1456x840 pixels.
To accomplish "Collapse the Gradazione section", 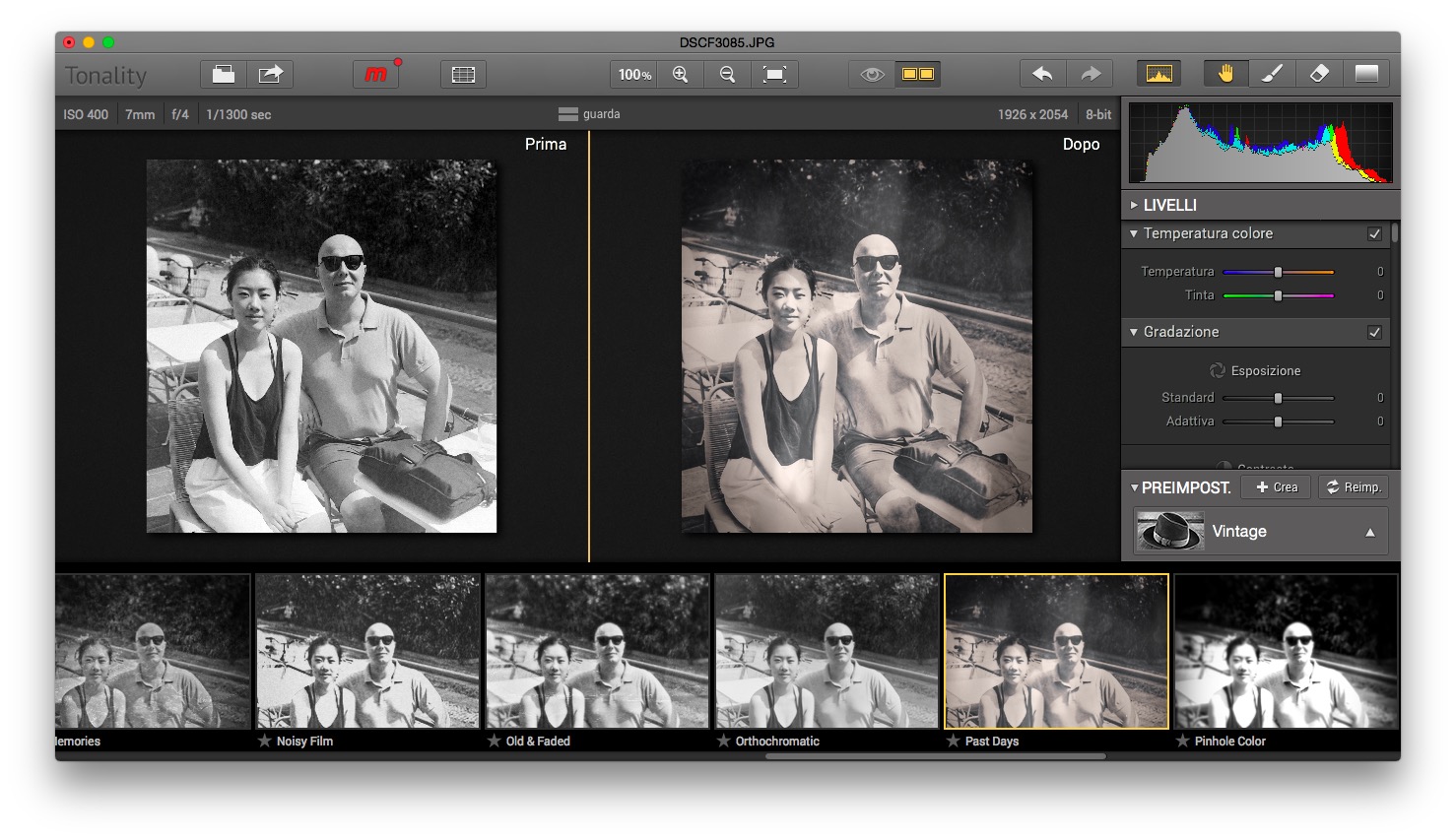I will 1134,332.
